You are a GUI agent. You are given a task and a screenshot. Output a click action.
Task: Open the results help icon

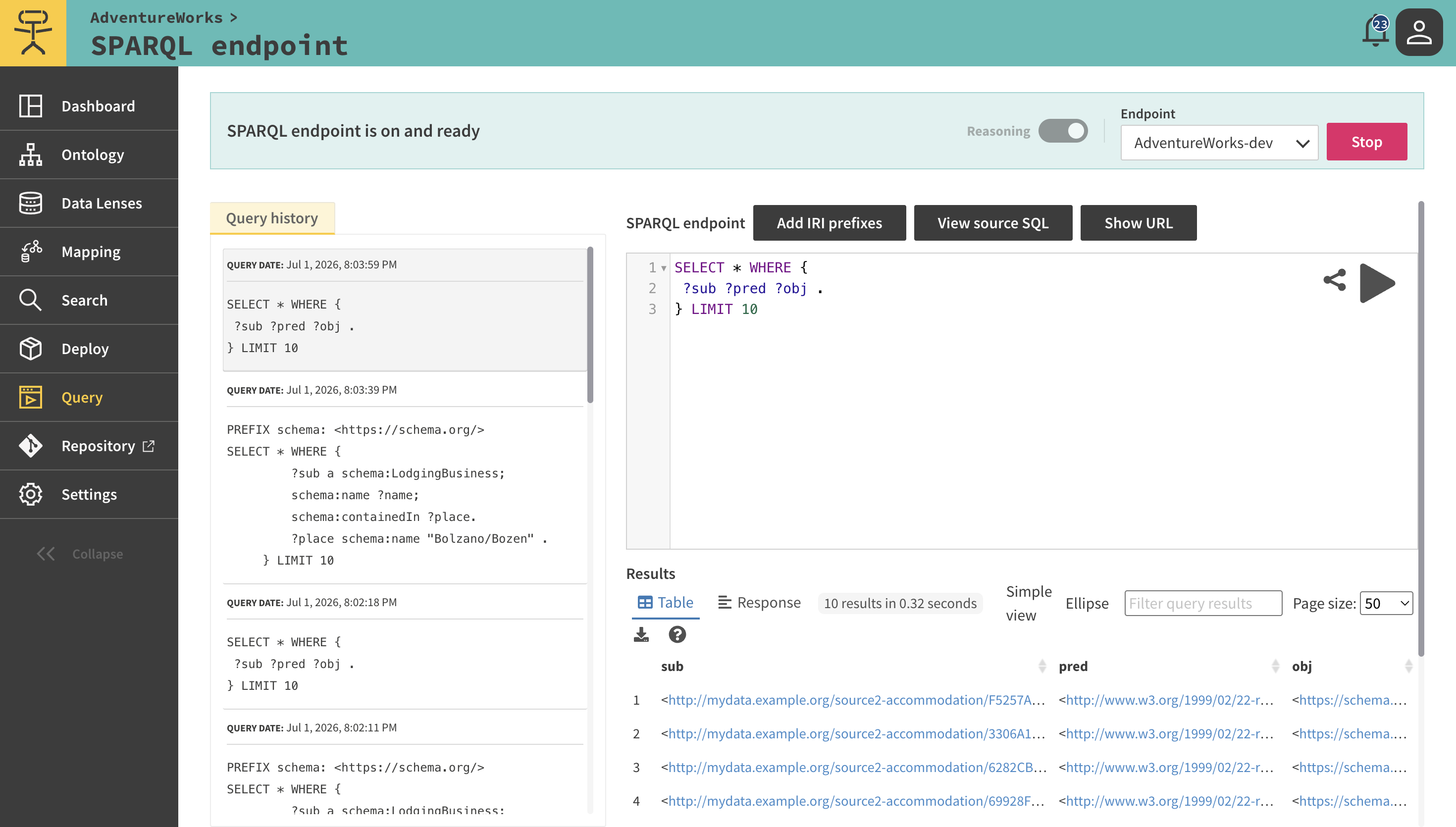point(677,634)
